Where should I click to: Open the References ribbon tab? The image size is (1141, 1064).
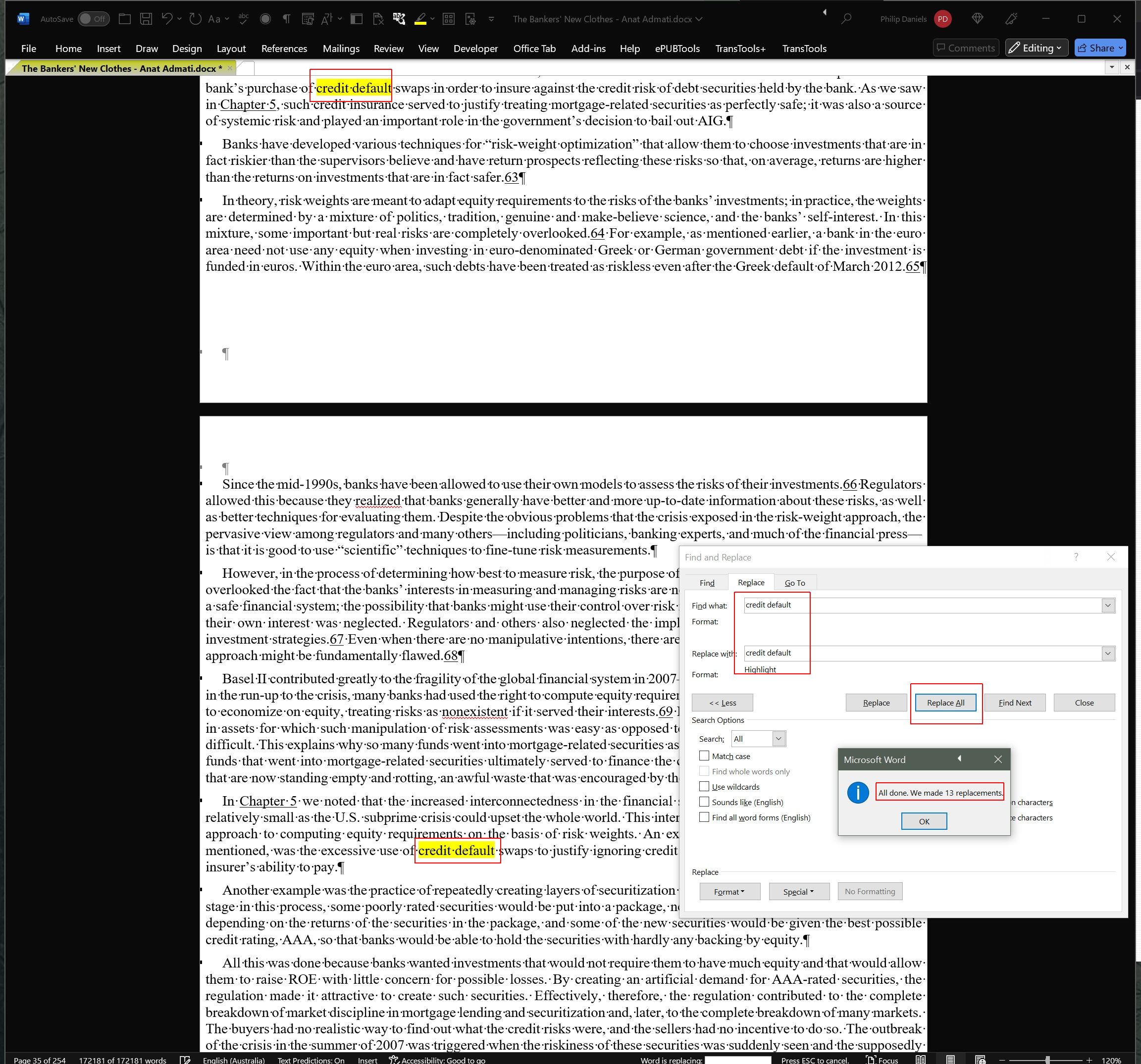pos(284,49)
